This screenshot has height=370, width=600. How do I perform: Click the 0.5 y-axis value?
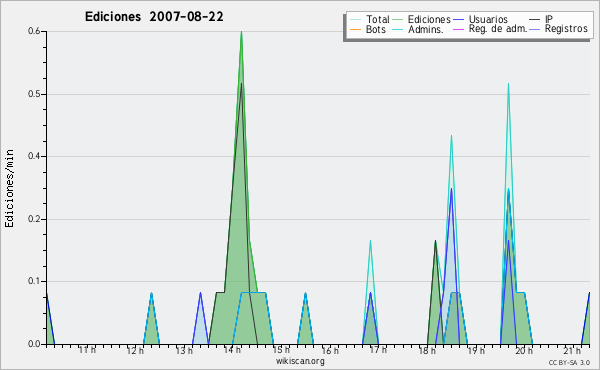[34, 94]
